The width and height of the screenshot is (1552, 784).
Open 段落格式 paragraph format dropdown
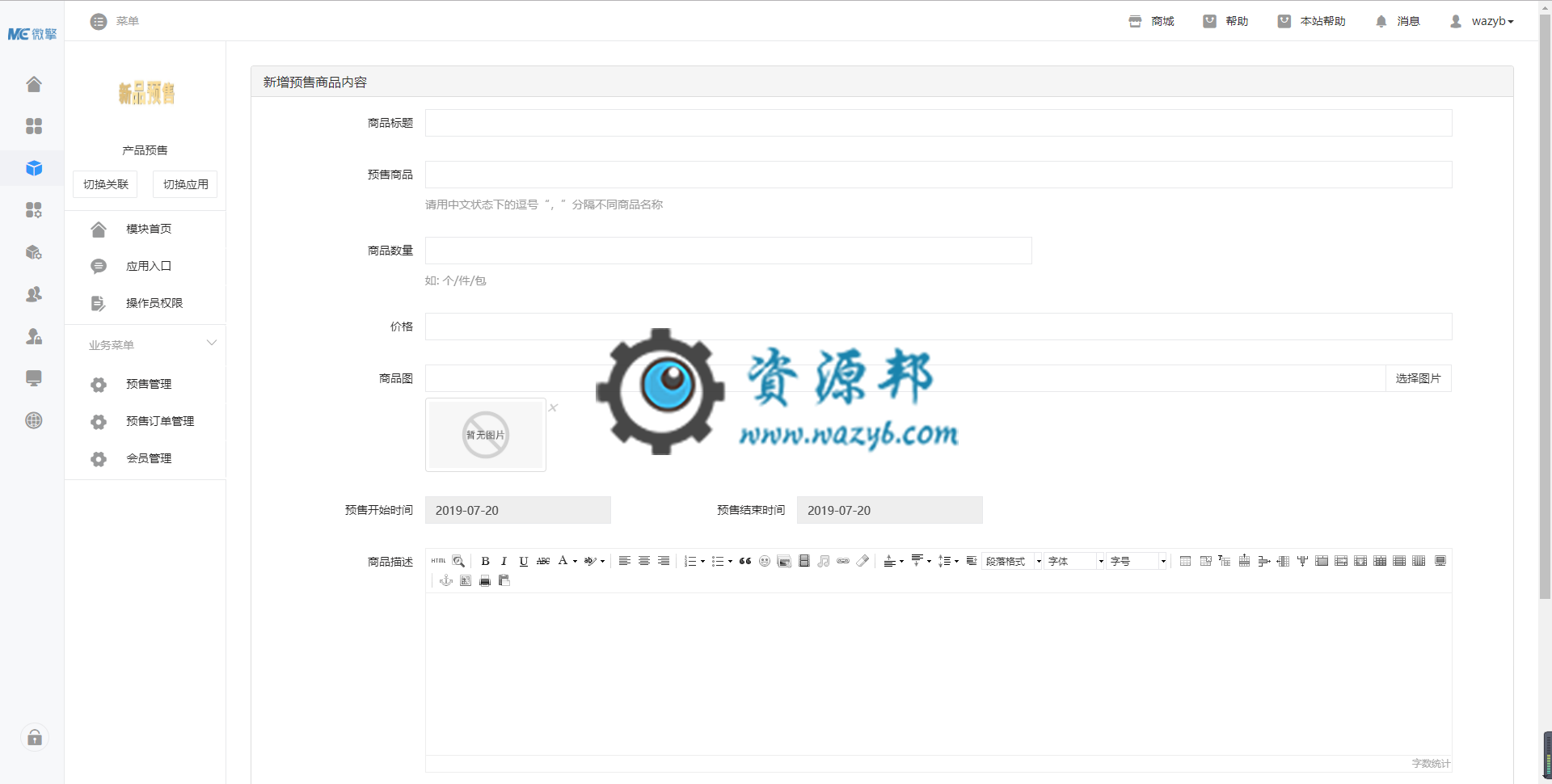(1012, 561)
